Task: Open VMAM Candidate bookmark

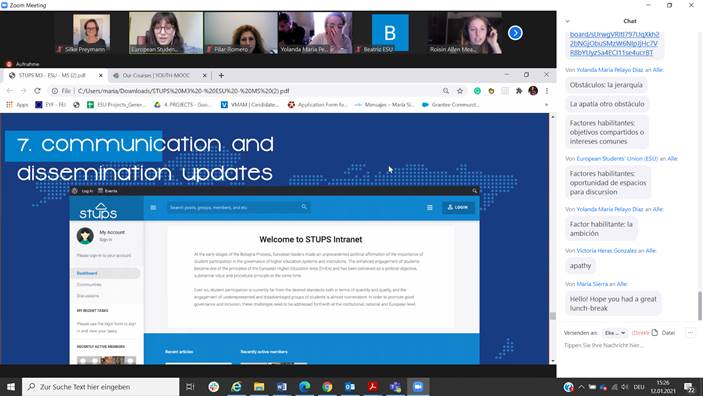Action: tap(250, 104)
